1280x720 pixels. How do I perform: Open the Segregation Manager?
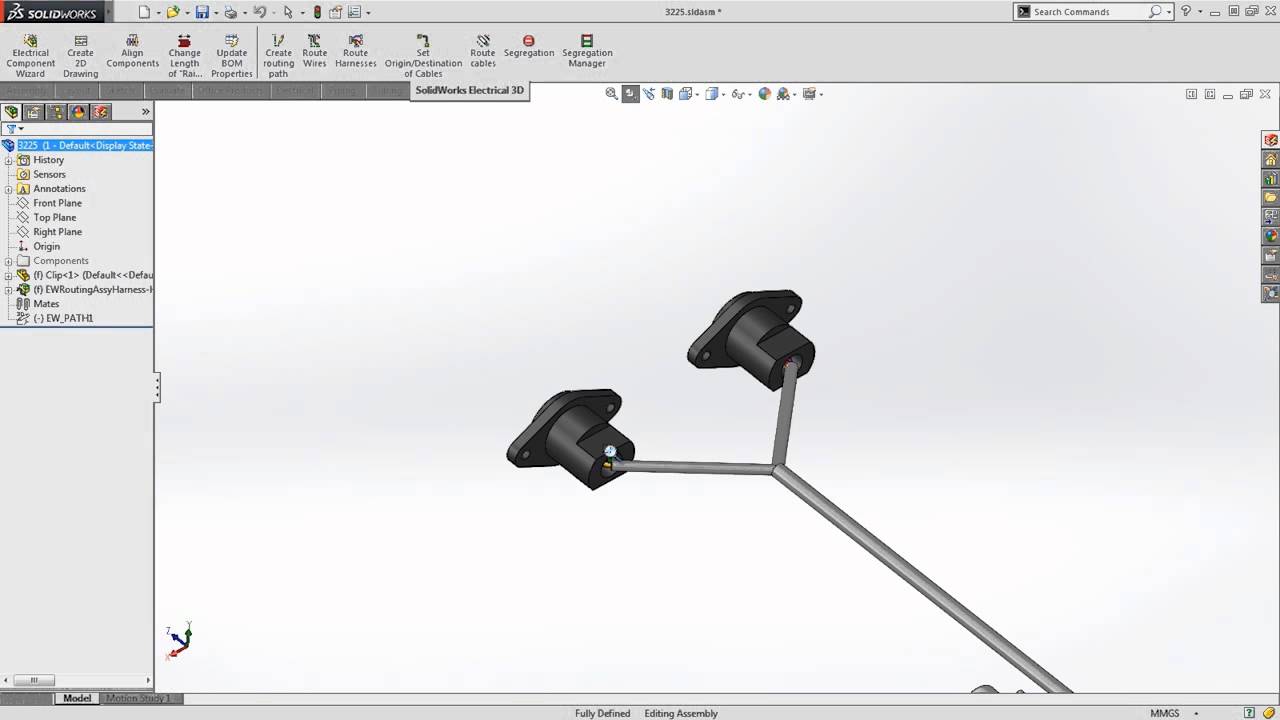coord(587,51)
